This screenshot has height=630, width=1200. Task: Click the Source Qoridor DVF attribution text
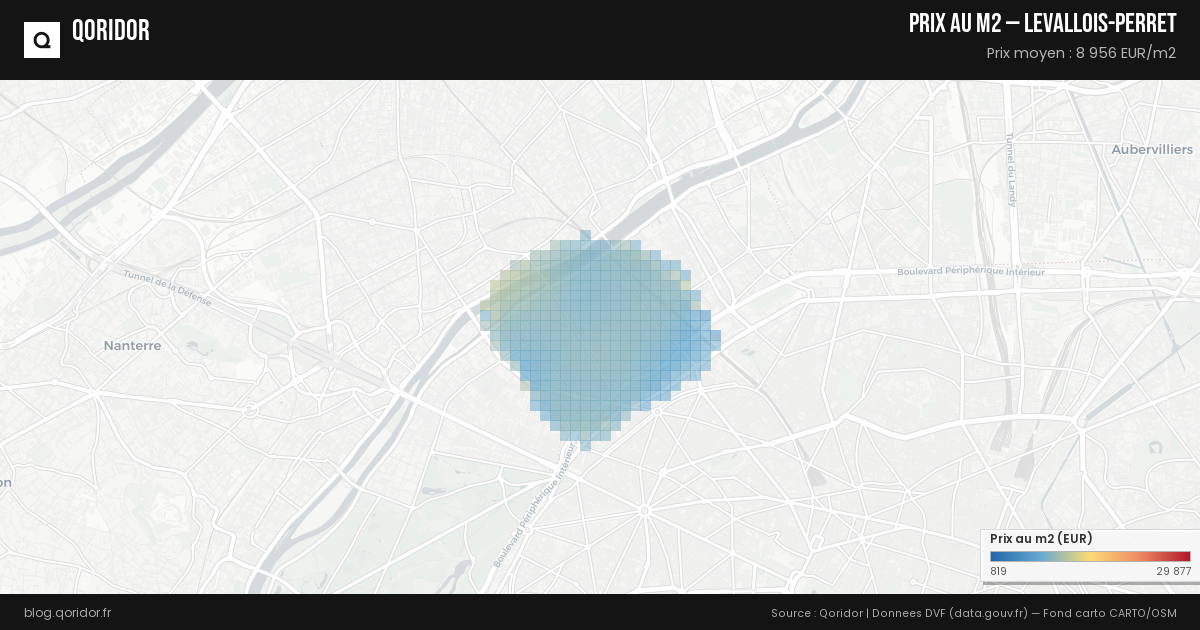tap(973, 612)
